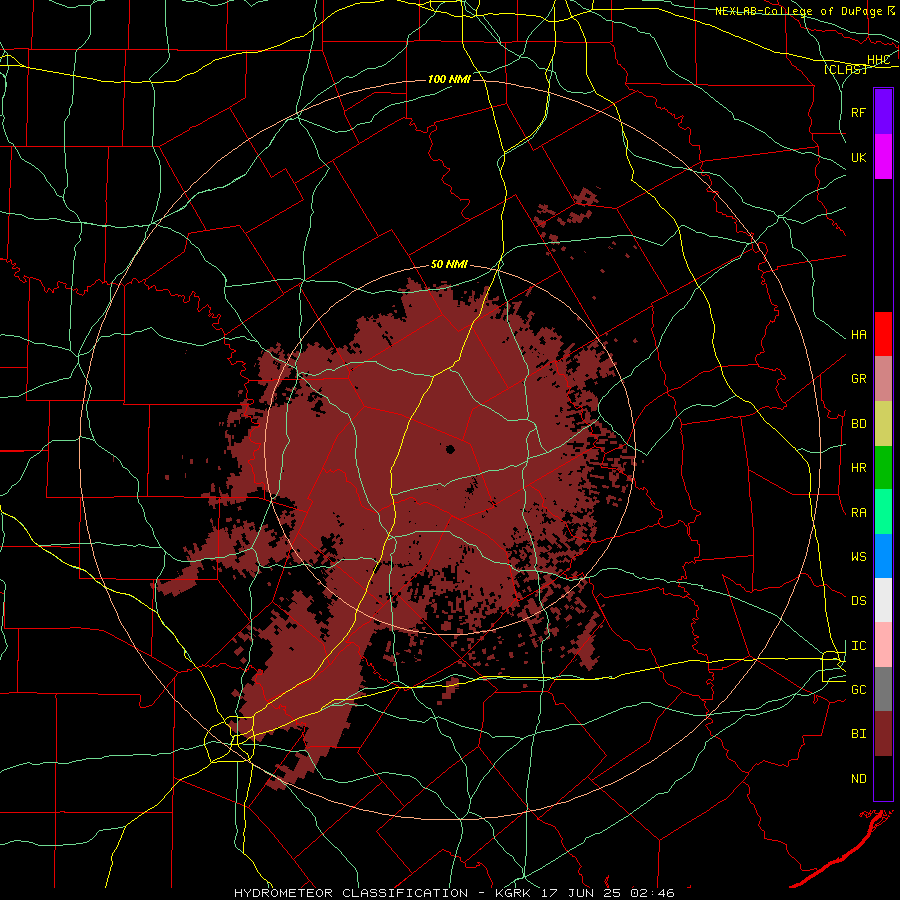
Task: Click the IC light pink legend swatch
Action: coord(883,645)
